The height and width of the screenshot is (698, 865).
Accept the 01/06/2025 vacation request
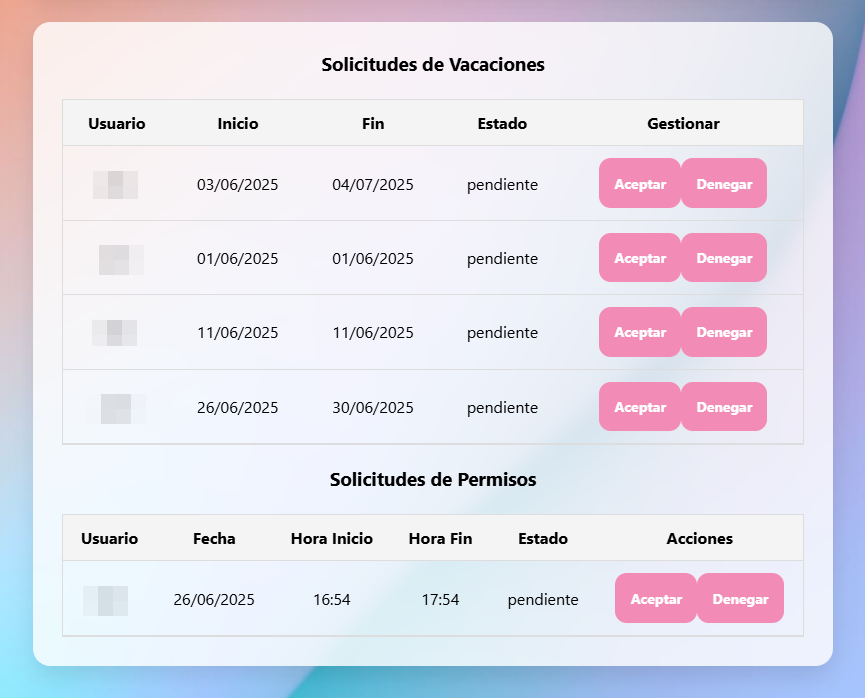pos(640,258)
